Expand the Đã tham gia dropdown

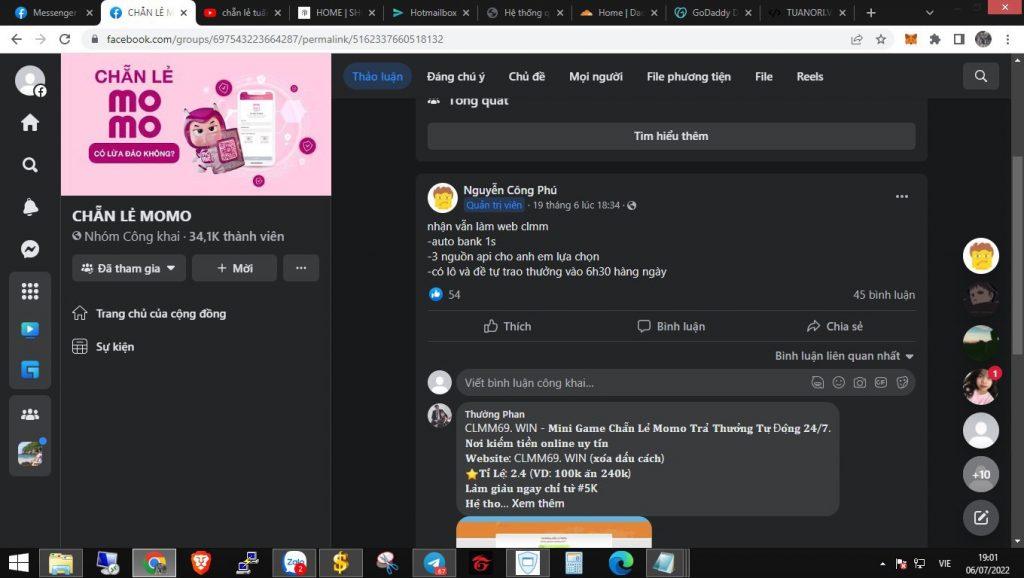(129, 268)
